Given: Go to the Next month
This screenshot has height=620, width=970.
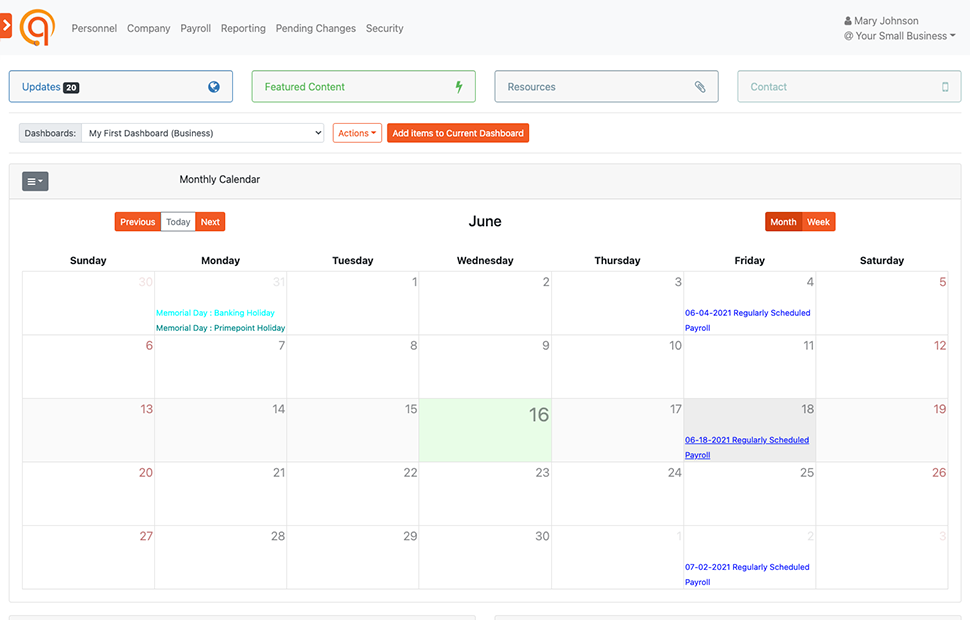Looking at the screenshot, I should 210,222.
